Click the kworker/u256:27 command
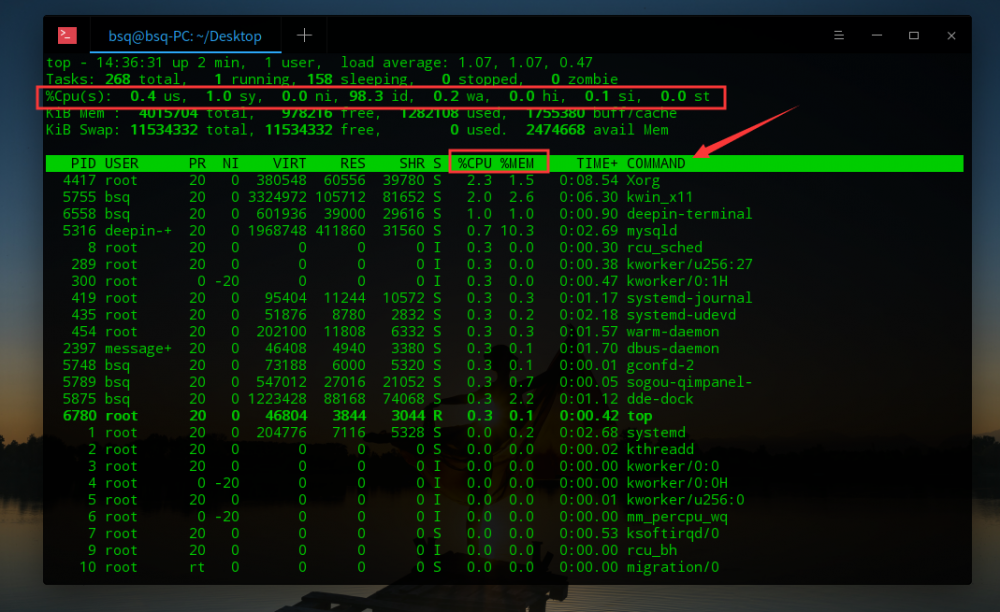1000x612 pixels. (689, 264)
